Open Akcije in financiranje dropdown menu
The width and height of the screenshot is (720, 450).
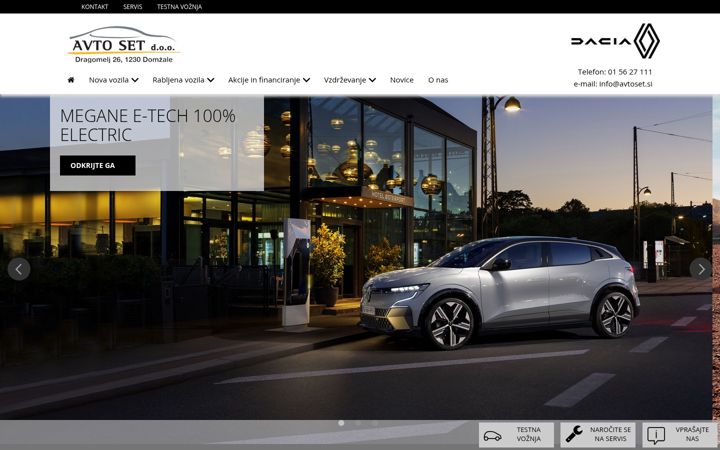point(269,80)
